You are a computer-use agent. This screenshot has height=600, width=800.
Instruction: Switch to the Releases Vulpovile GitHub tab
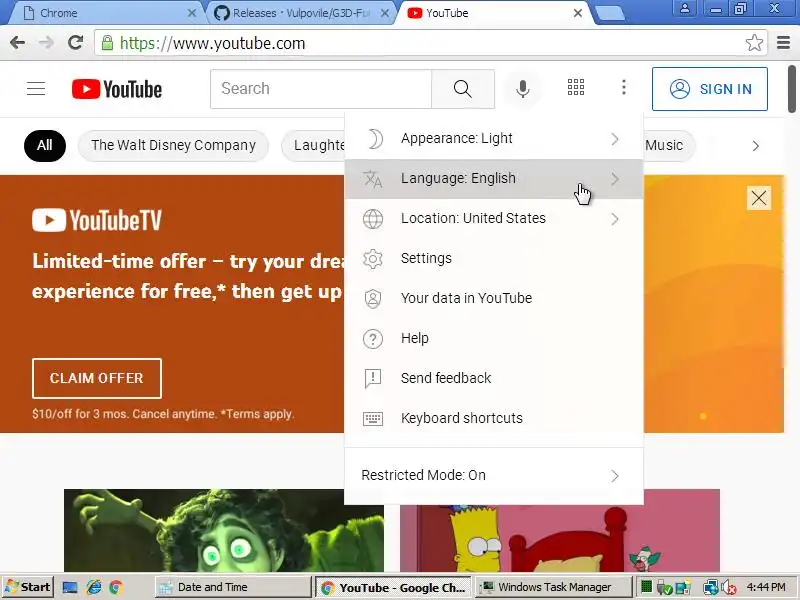[x=301, y=13]
